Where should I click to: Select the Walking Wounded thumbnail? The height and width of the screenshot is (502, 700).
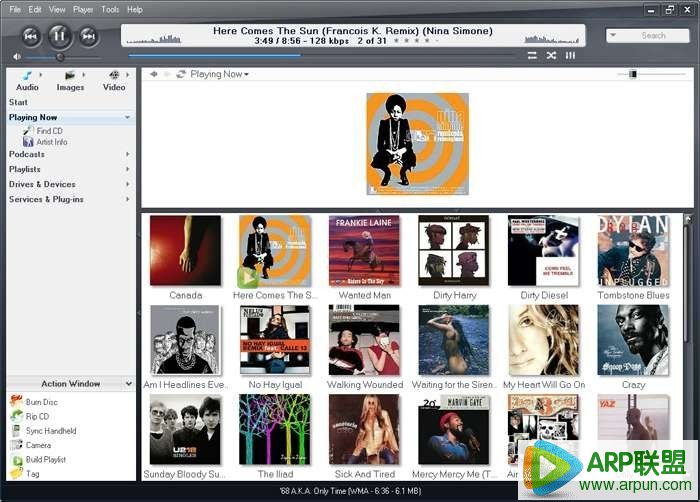pos(364,340)
